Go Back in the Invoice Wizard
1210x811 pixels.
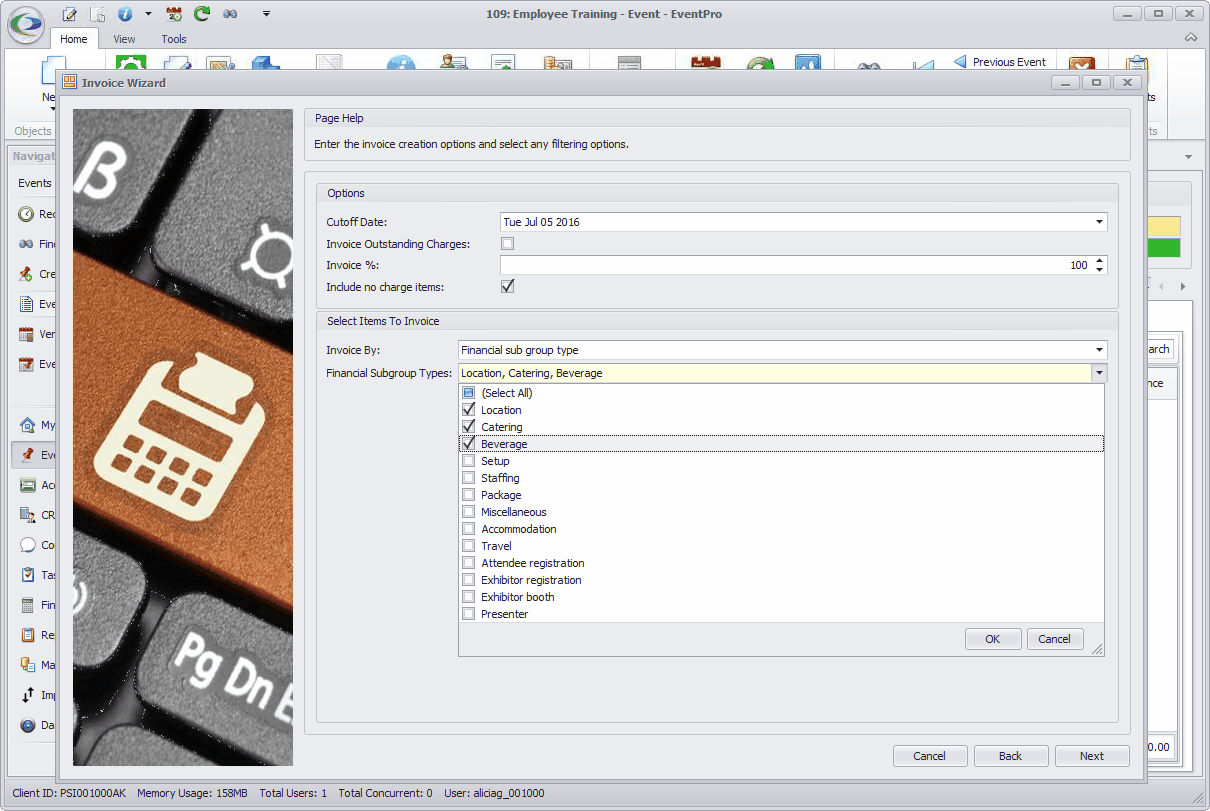coord(1011,756)
